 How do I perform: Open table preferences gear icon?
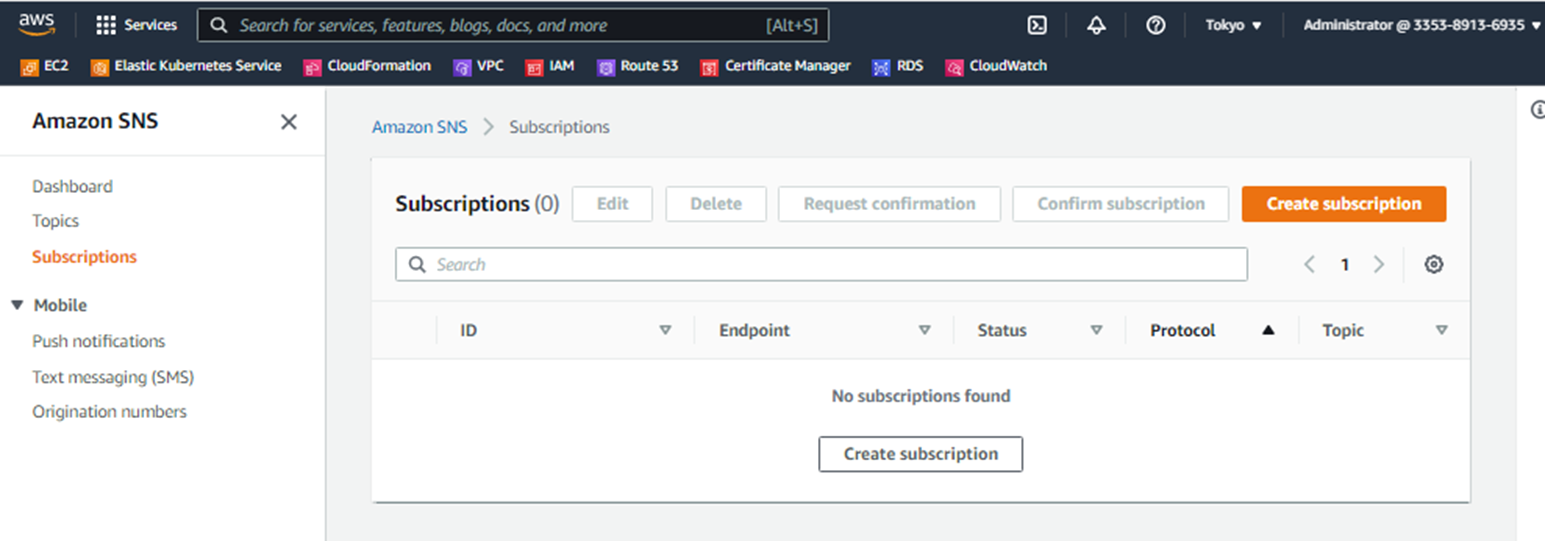[x=1434, y=264]
